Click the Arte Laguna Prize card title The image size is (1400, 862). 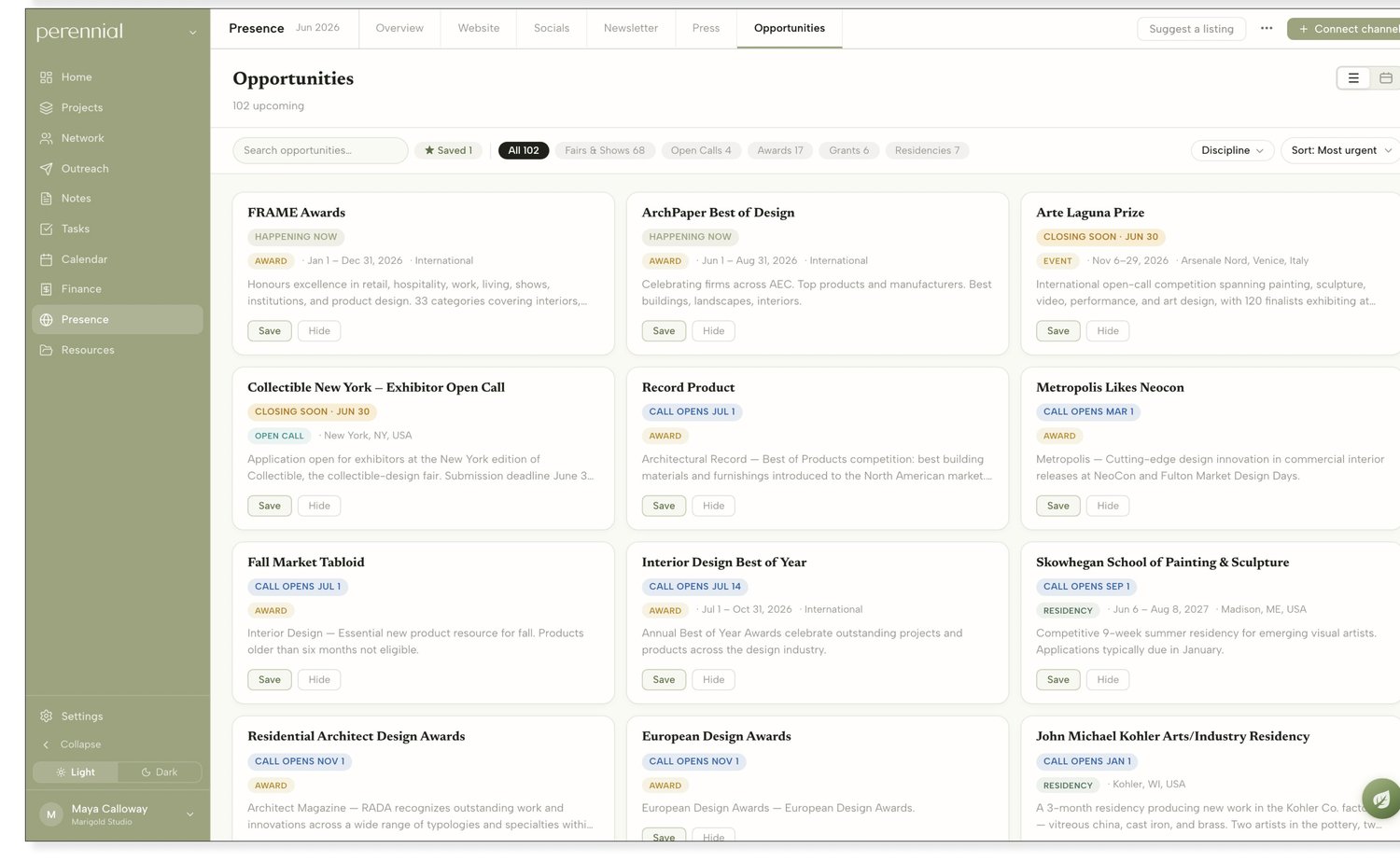(x=1090, y=213)
